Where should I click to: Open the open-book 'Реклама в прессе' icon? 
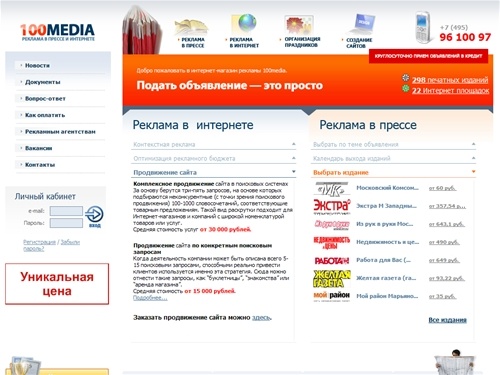tap(191, 26)
